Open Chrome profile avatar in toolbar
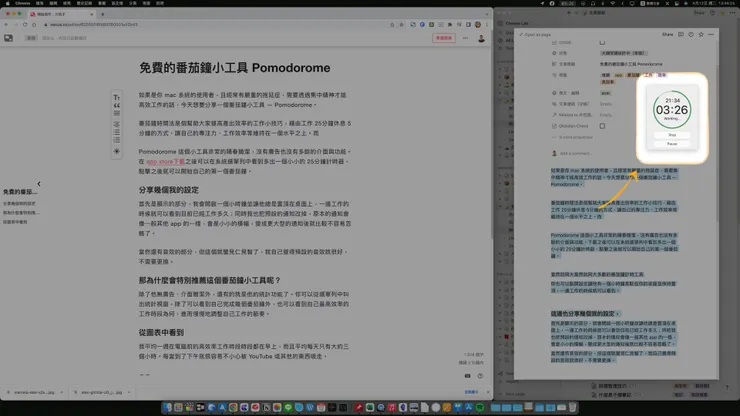Screen dimensions: 740x416 (x=478, y=25)
